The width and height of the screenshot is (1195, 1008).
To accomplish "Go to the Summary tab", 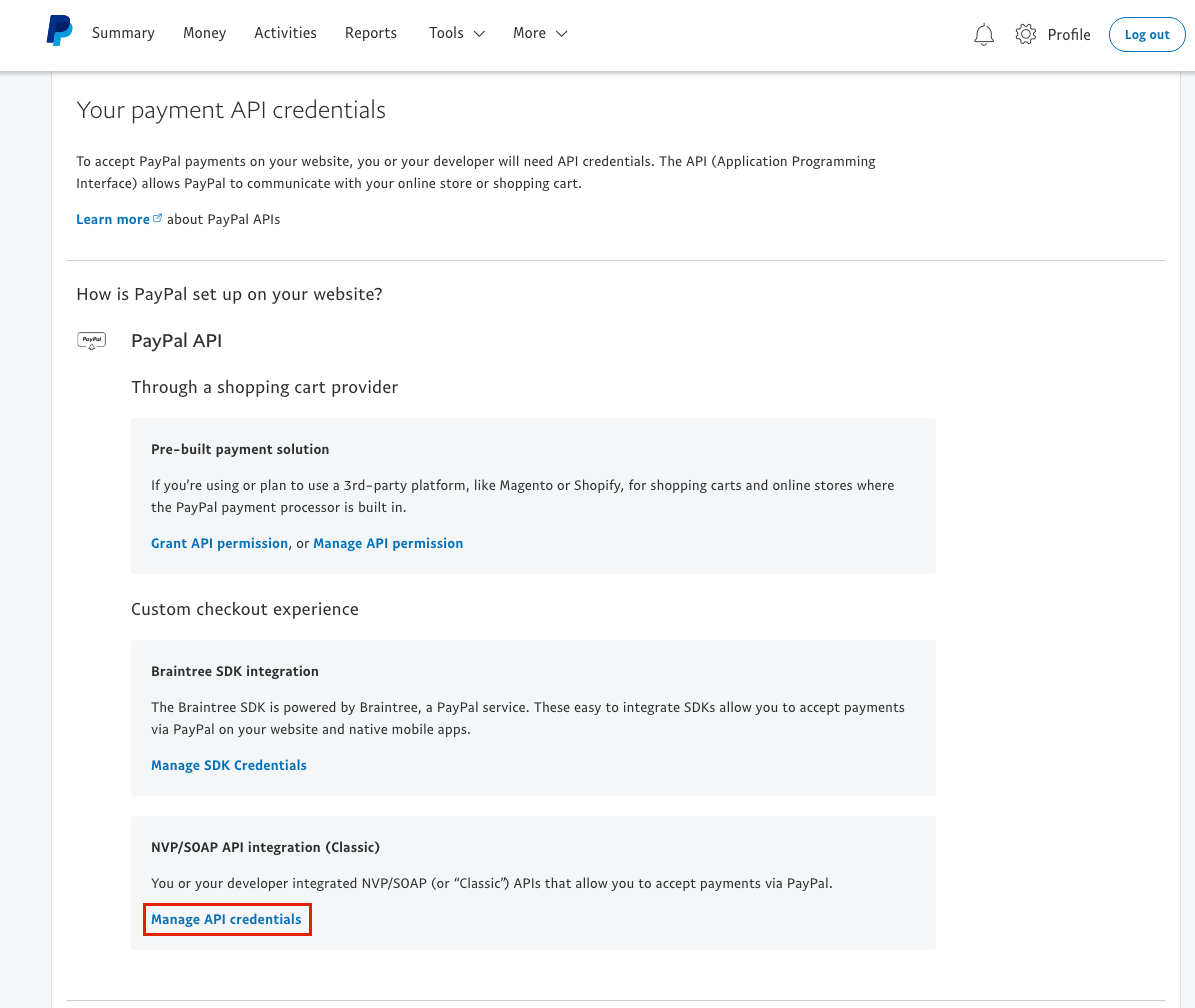I will (x=123, y=33).
